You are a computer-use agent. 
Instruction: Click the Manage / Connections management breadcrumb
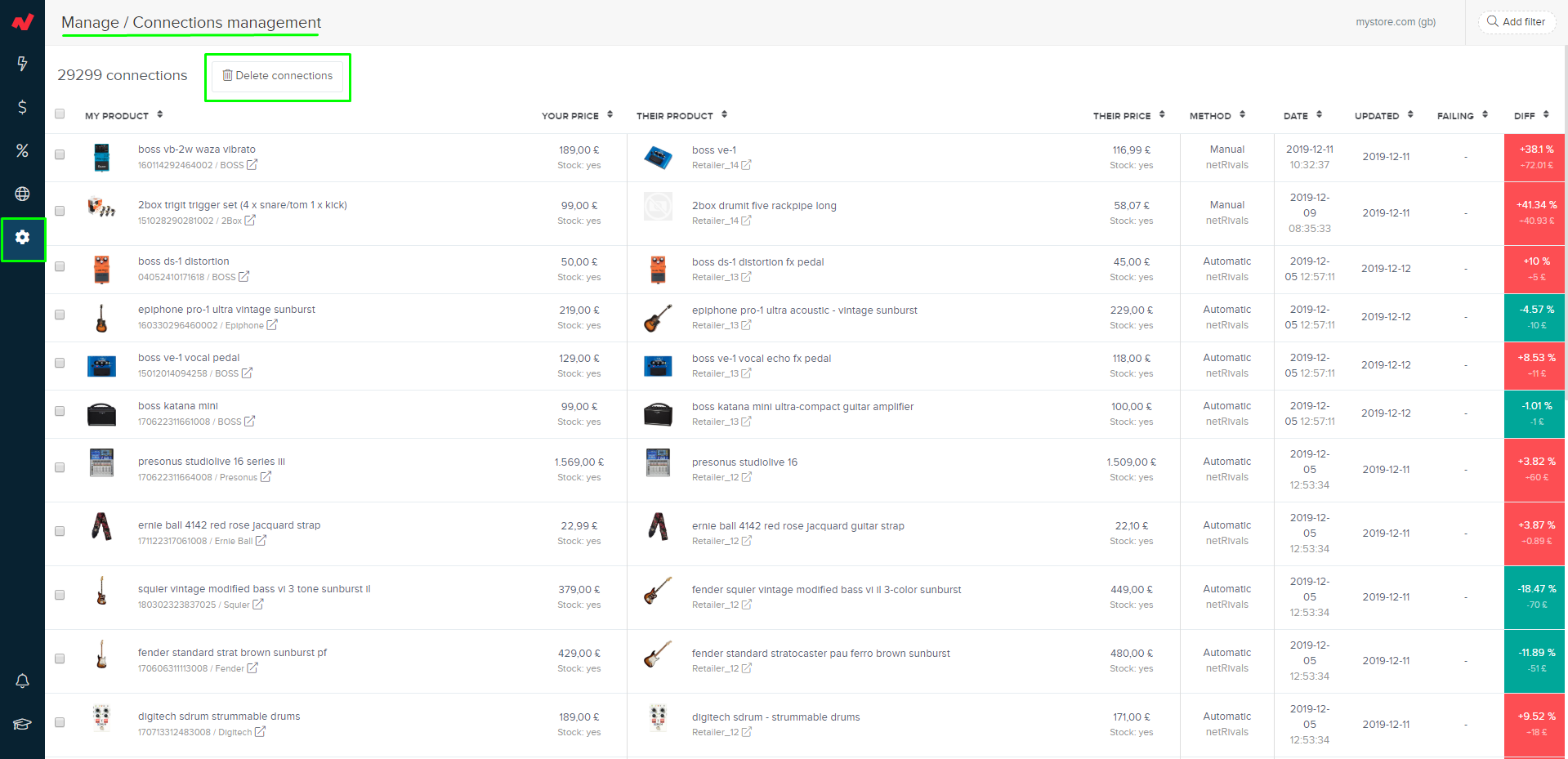click(x=191, y=23)
